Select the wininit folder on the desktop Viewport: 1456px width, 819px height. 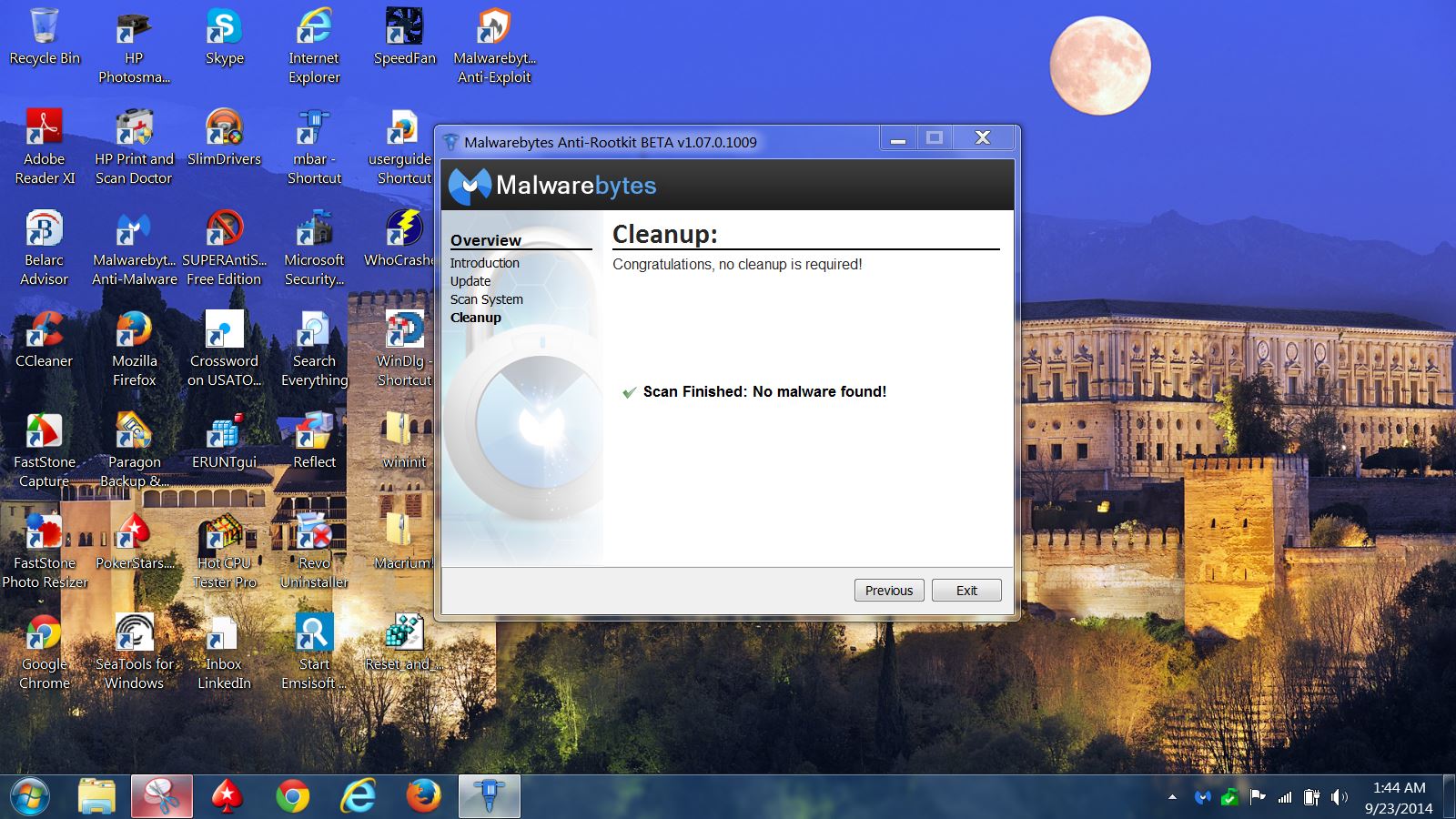coord(404,442)
